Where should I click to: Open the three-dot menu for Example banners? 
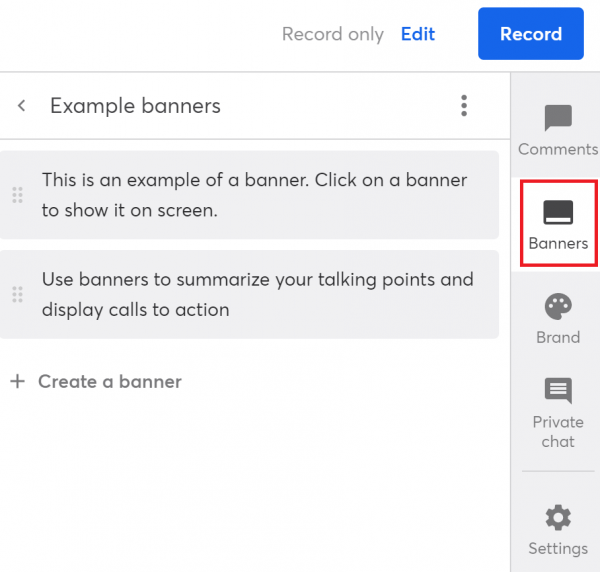coord(464,106)
